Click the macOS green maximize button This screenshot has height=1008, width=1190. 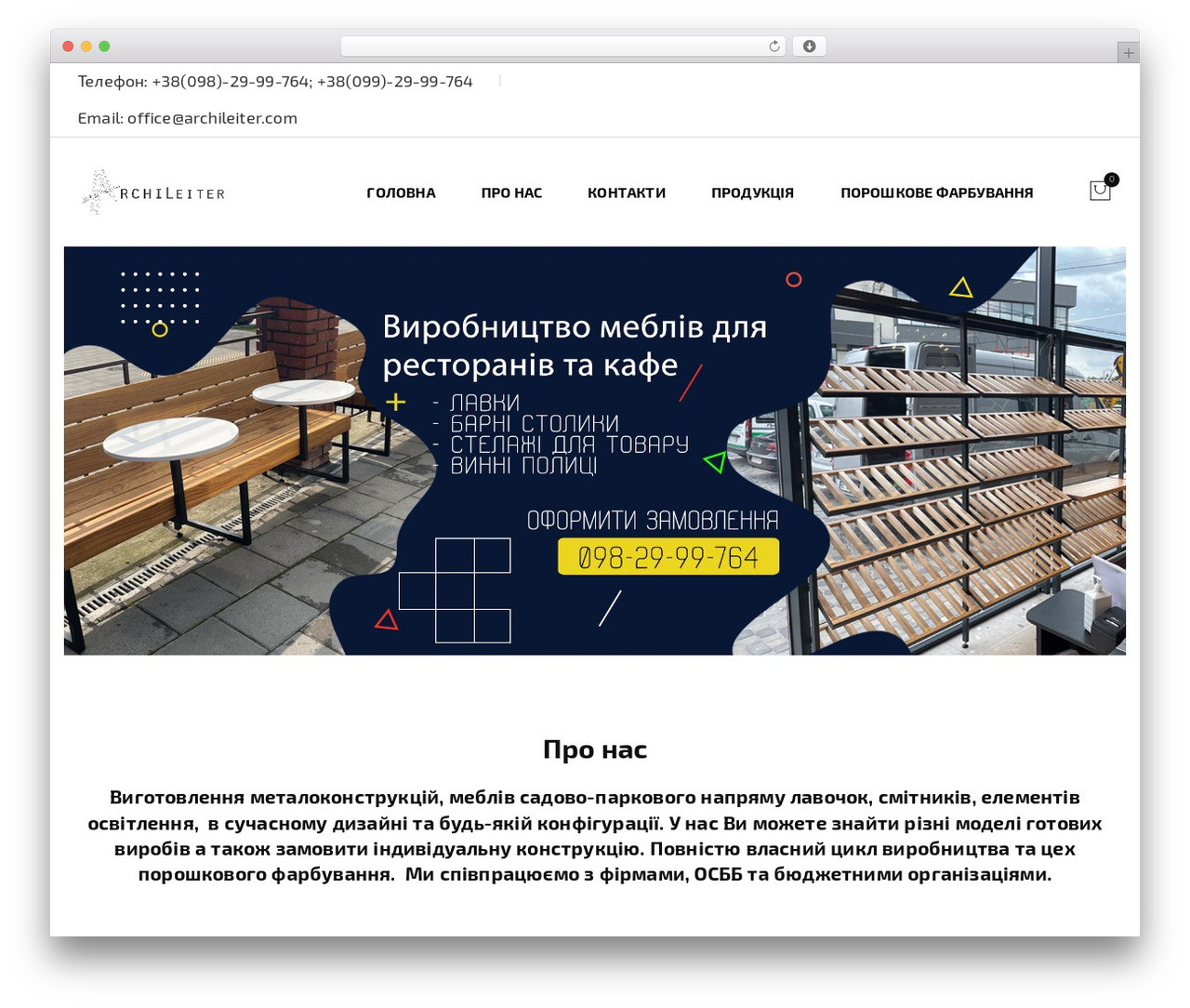[104, 46]
